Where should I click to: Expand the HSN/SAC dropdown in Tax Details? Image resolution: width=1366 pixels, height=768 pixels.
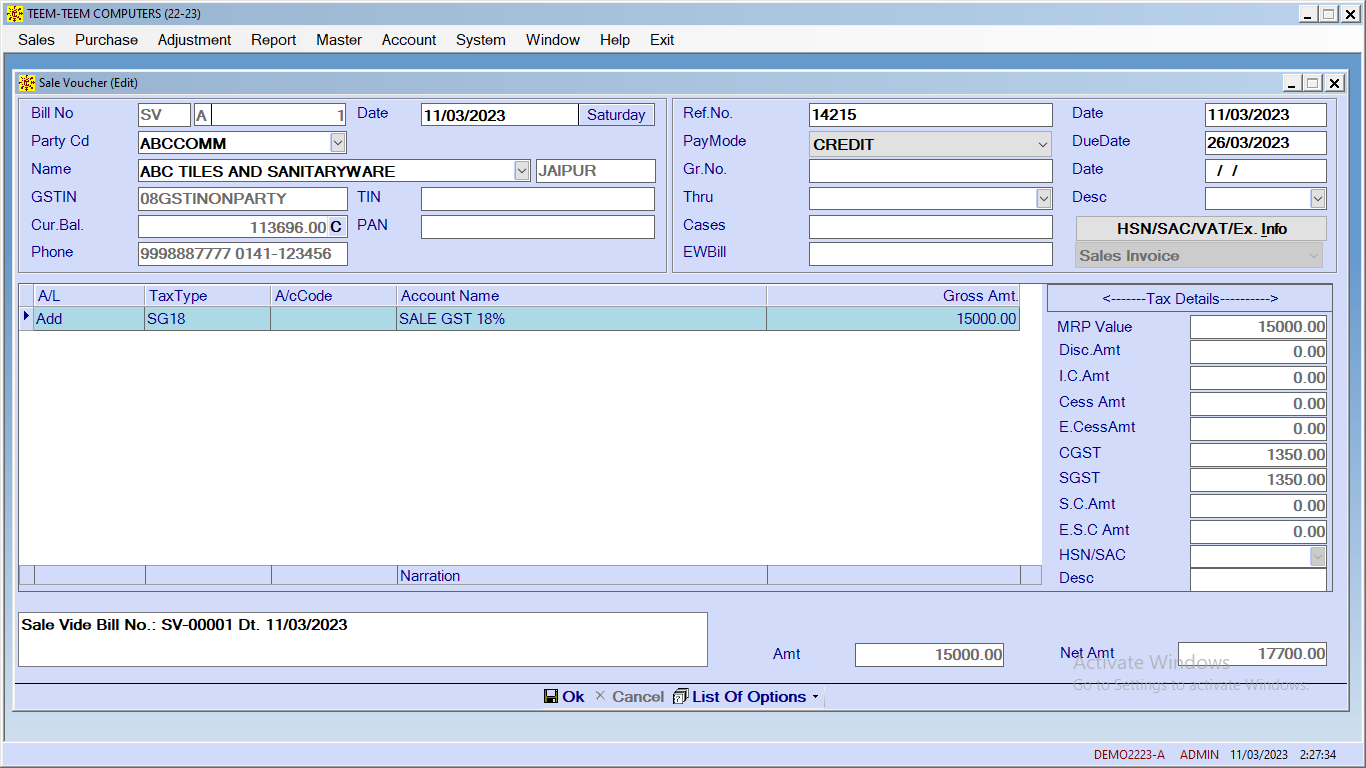1318,556
